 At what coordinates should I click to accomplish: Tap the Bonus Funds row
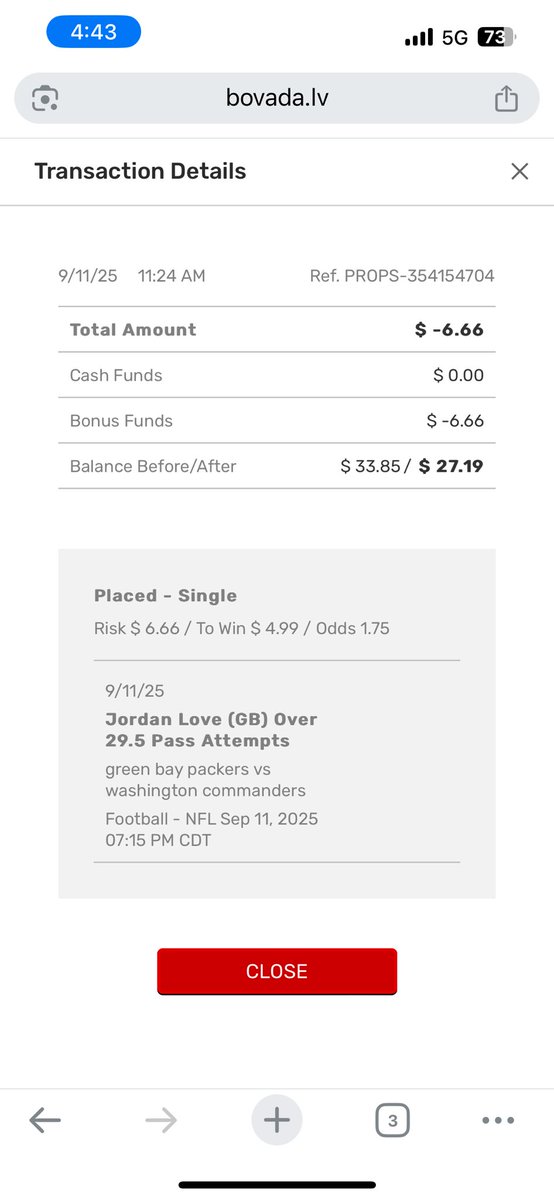pyautogui.click(x=277, y=421)
